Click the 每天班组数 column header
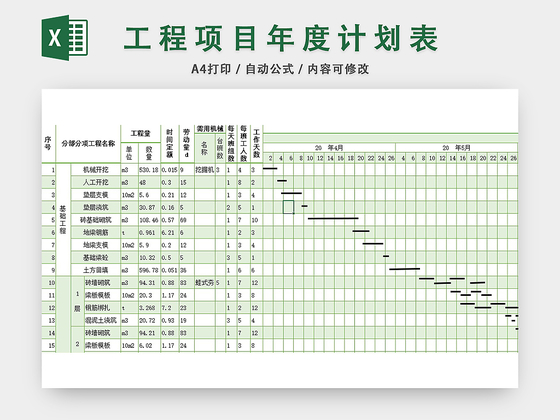 pos(231,144)
